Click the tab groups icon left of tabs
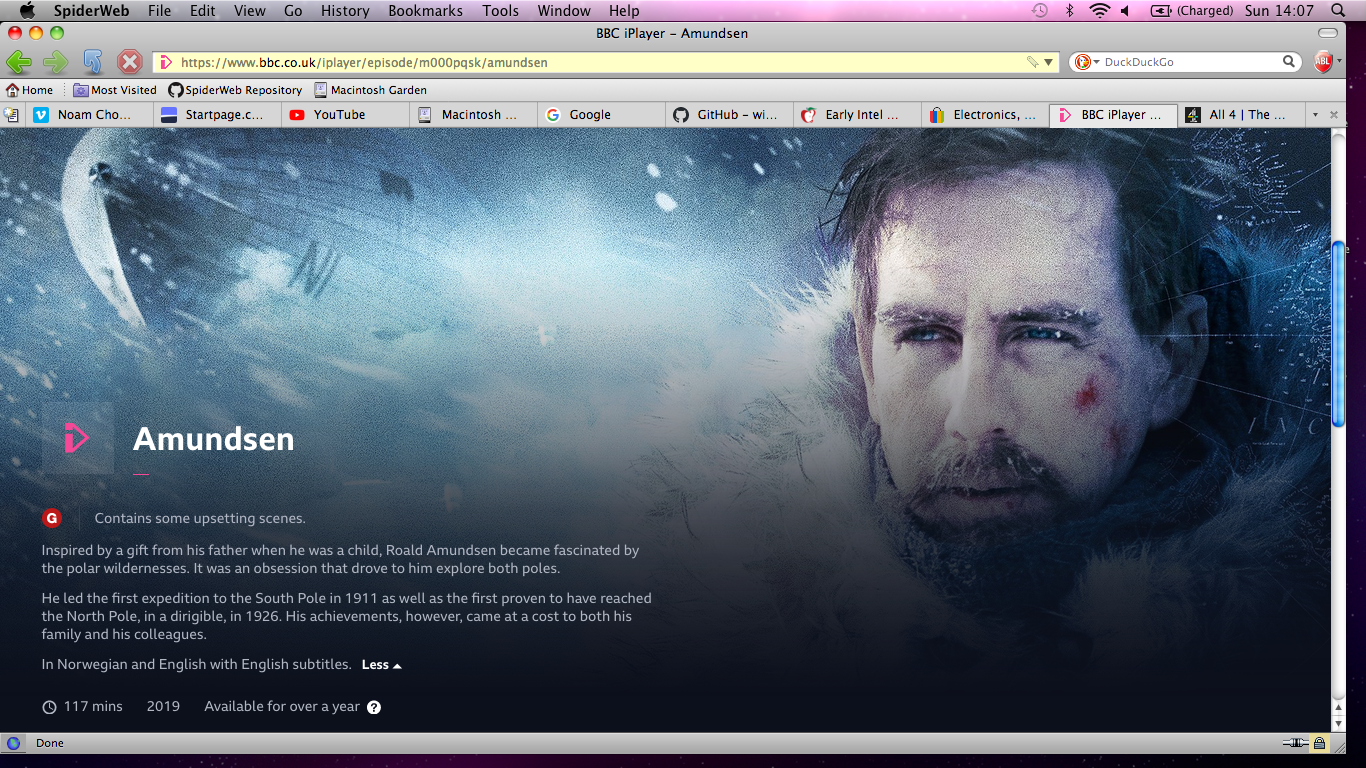 12,115
